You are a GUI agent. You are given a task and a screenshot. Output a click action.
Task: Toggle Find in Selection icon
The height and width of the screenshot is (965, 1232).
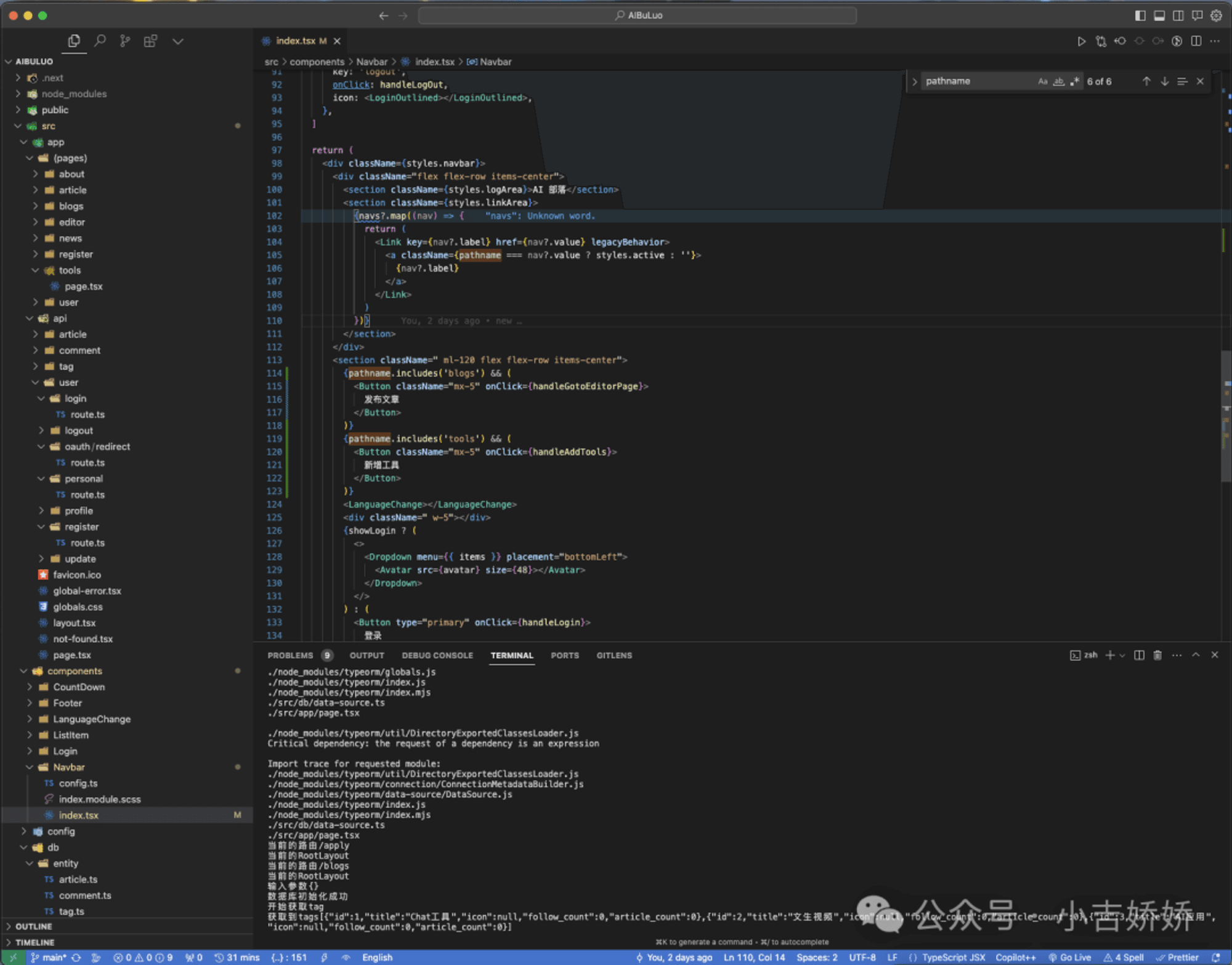(x=1182, y=81)
